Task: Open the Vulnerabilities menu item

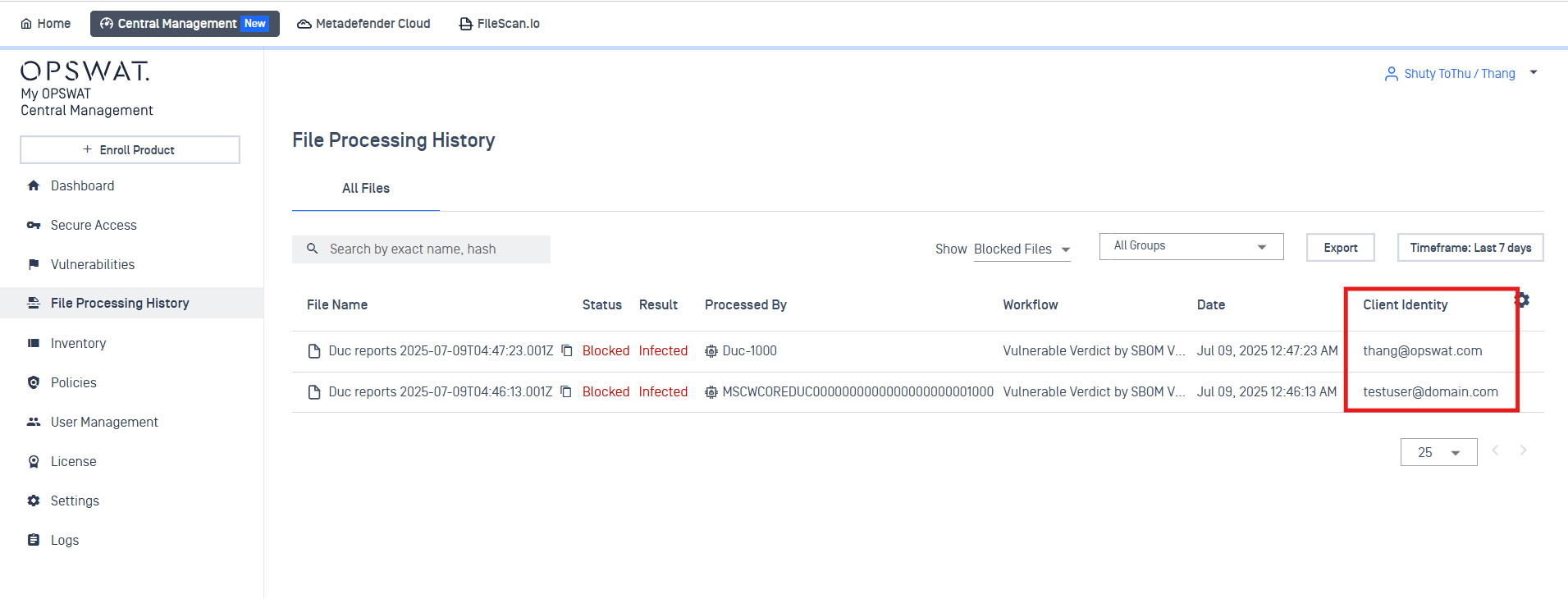Action: click(x=93, y=264)
